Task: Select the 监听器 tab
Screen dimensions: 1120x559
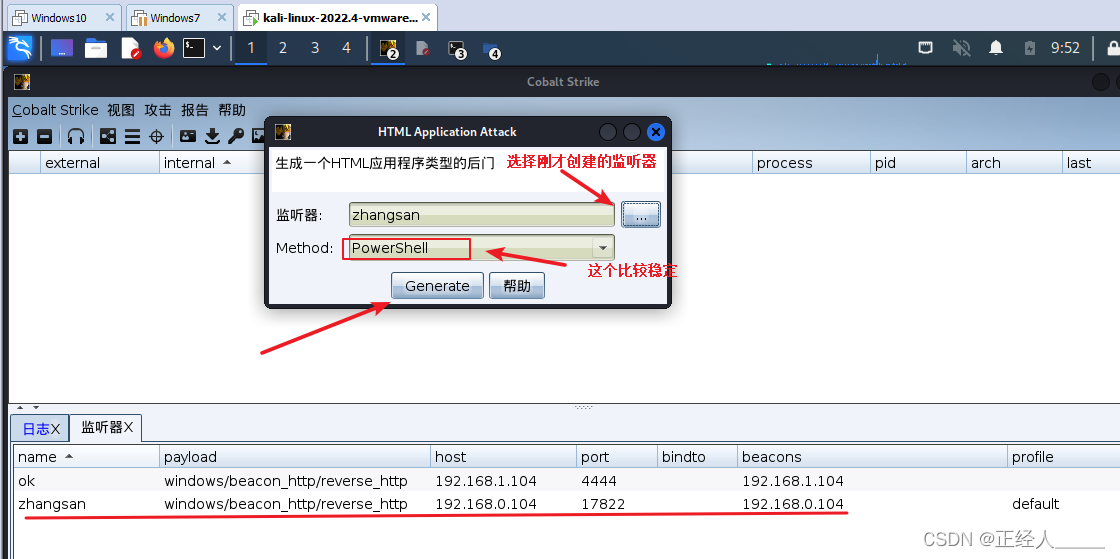Action: point(106,427)
